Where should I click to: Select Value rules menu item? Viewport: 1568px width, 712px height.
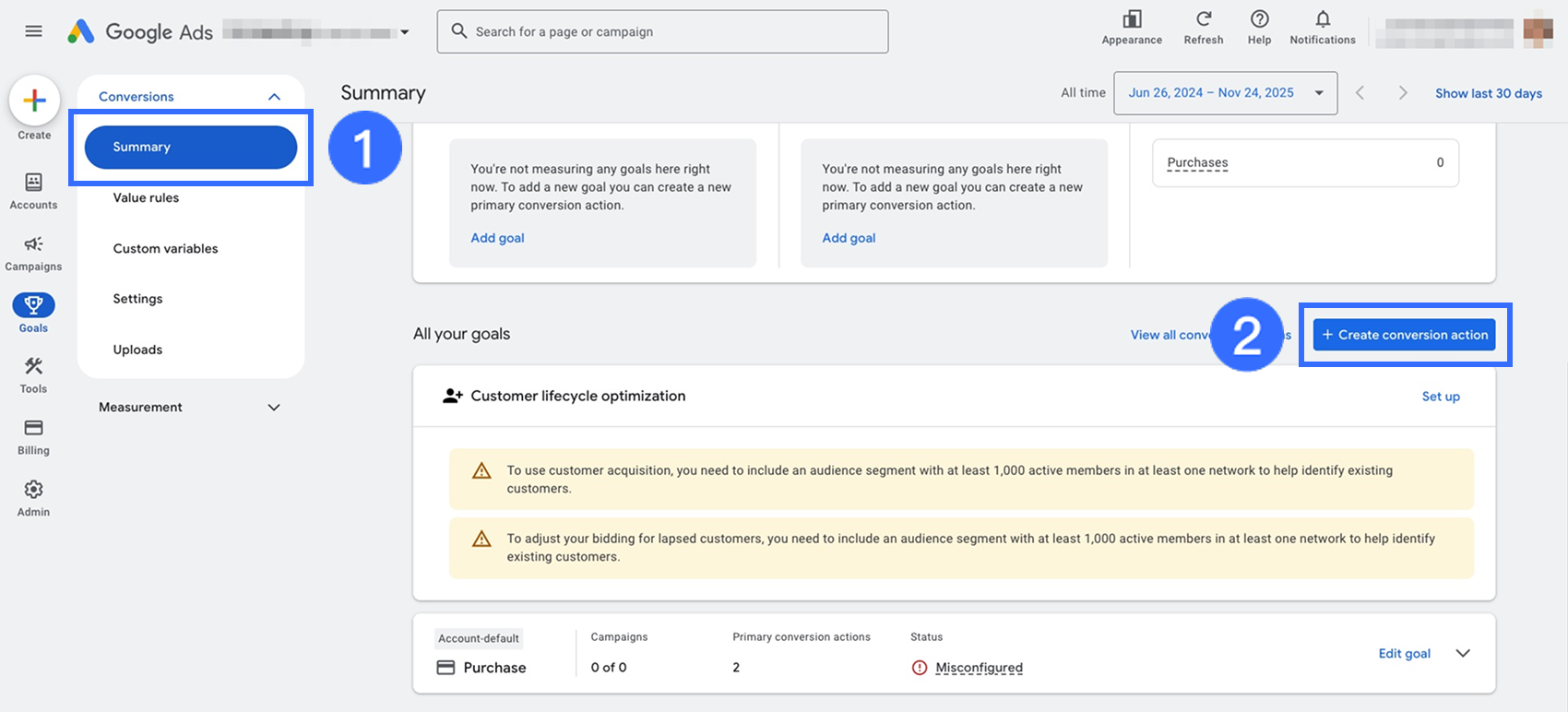point(146,197)
